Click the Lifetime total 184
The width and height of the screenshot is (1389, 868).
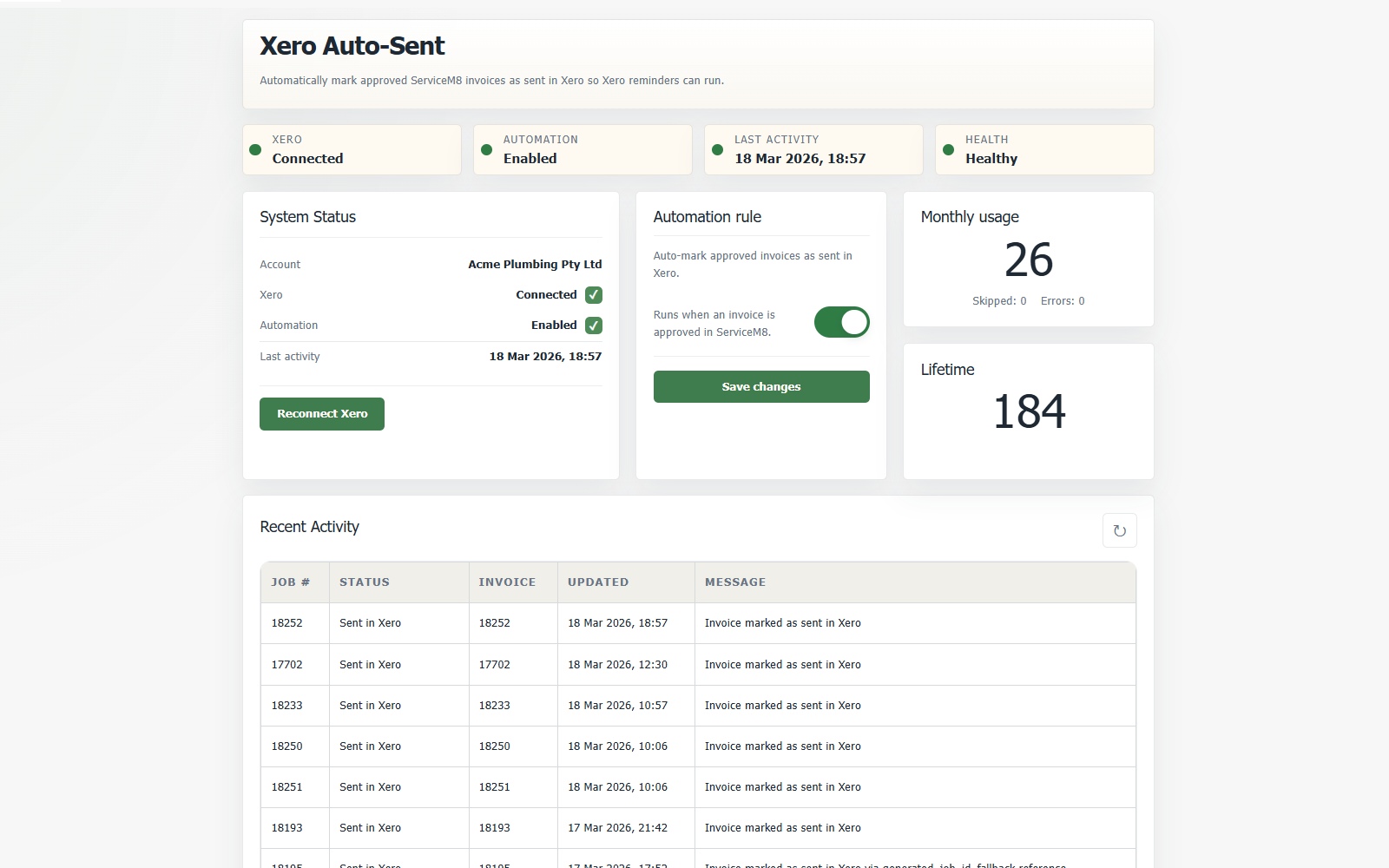(1029, 411)
